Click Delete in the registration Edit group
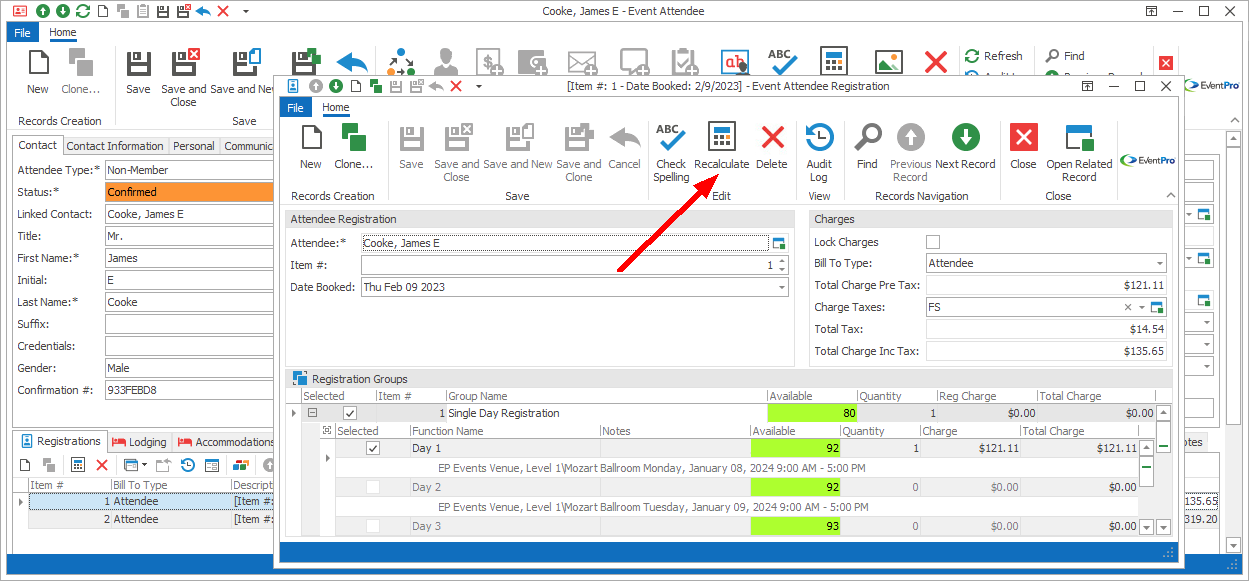This screenshot has width=1249, height=581. (x=772, y=147)
